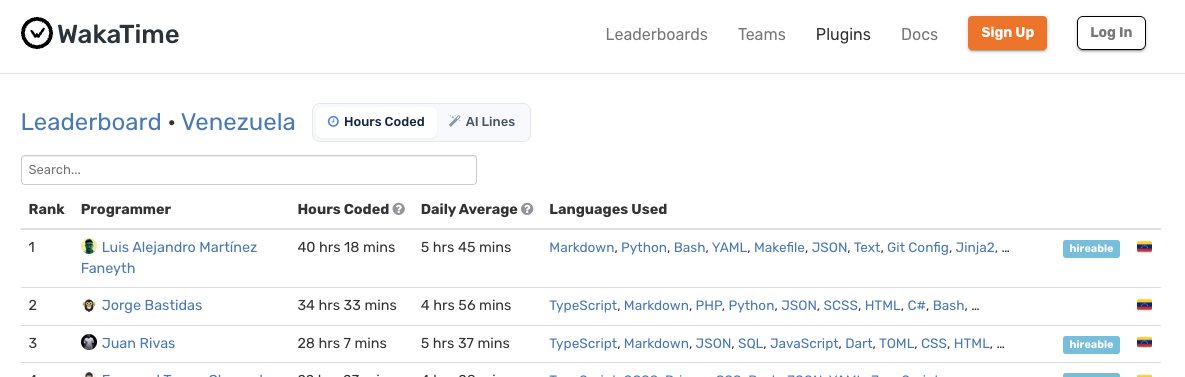Click the Programmer column header
1185x377 pixels.
point(125,209)
